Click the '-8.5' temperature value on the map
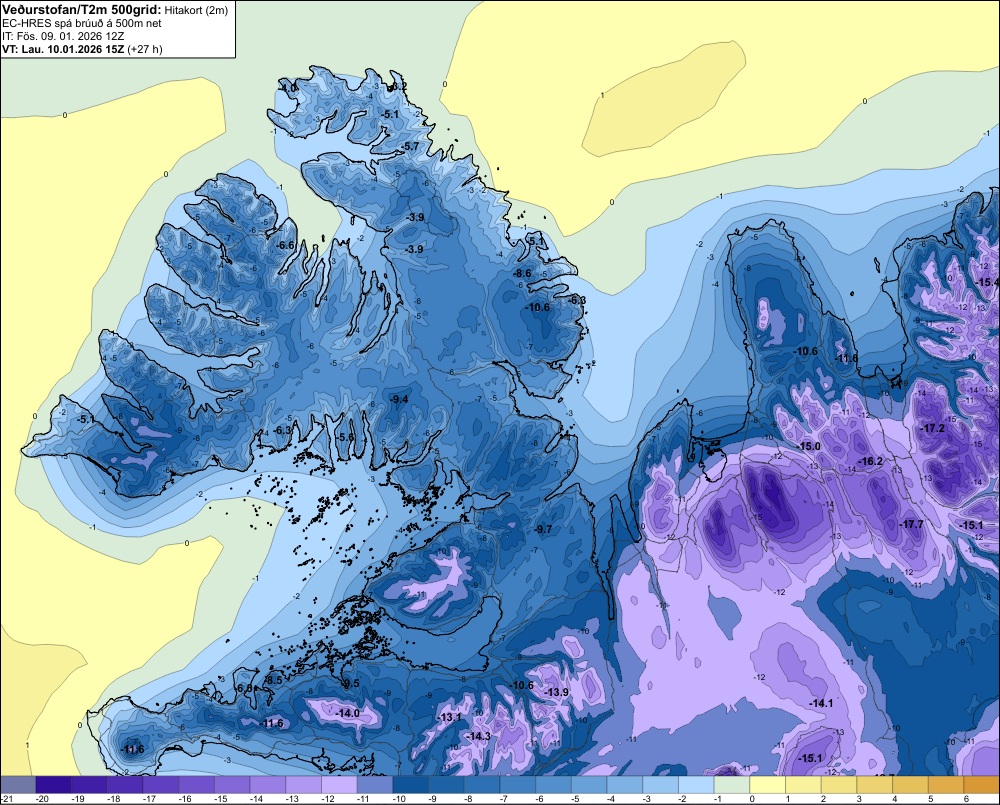The height and width of the screenshot is (805, 1000). (273, 681)
